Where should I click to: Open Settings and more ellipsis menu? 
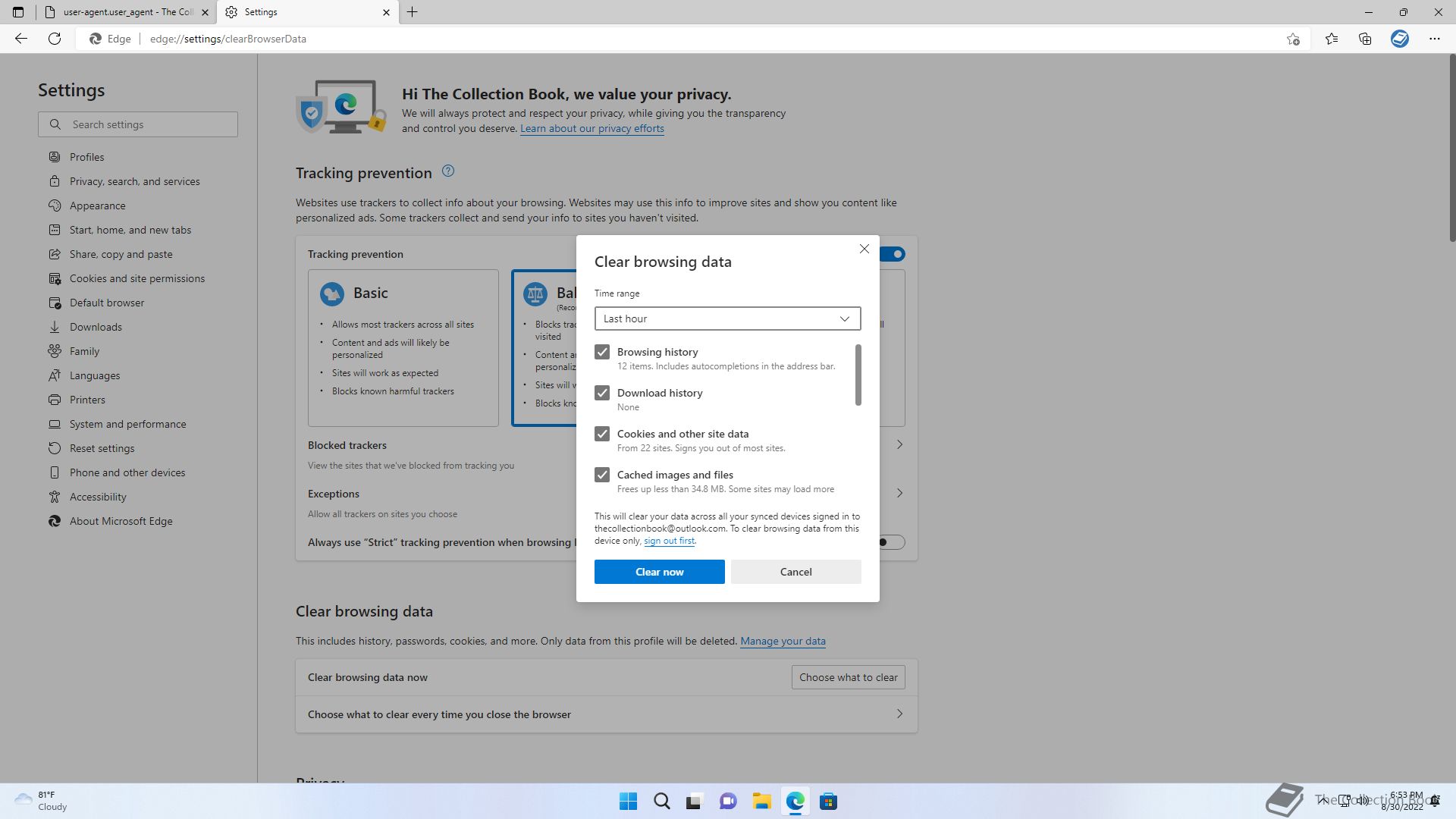click(x=1434, y=39)
